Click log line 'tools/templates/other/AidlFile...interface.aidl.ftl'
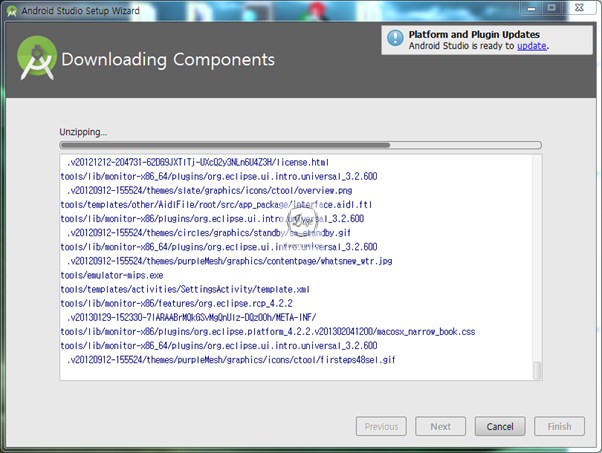 tap(216, 205)
